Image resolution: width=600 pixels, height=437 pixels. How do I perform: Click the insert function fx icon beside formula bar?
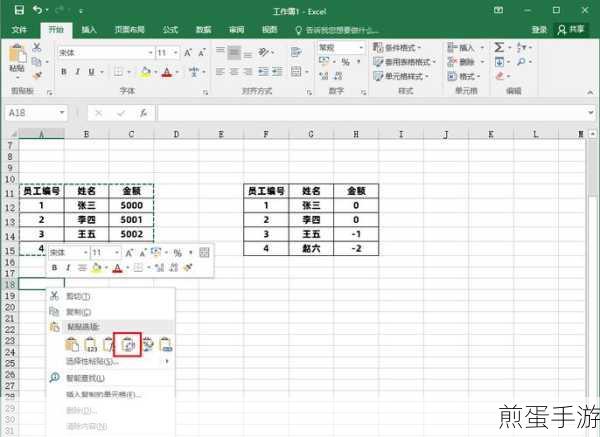tap(143, 113)
